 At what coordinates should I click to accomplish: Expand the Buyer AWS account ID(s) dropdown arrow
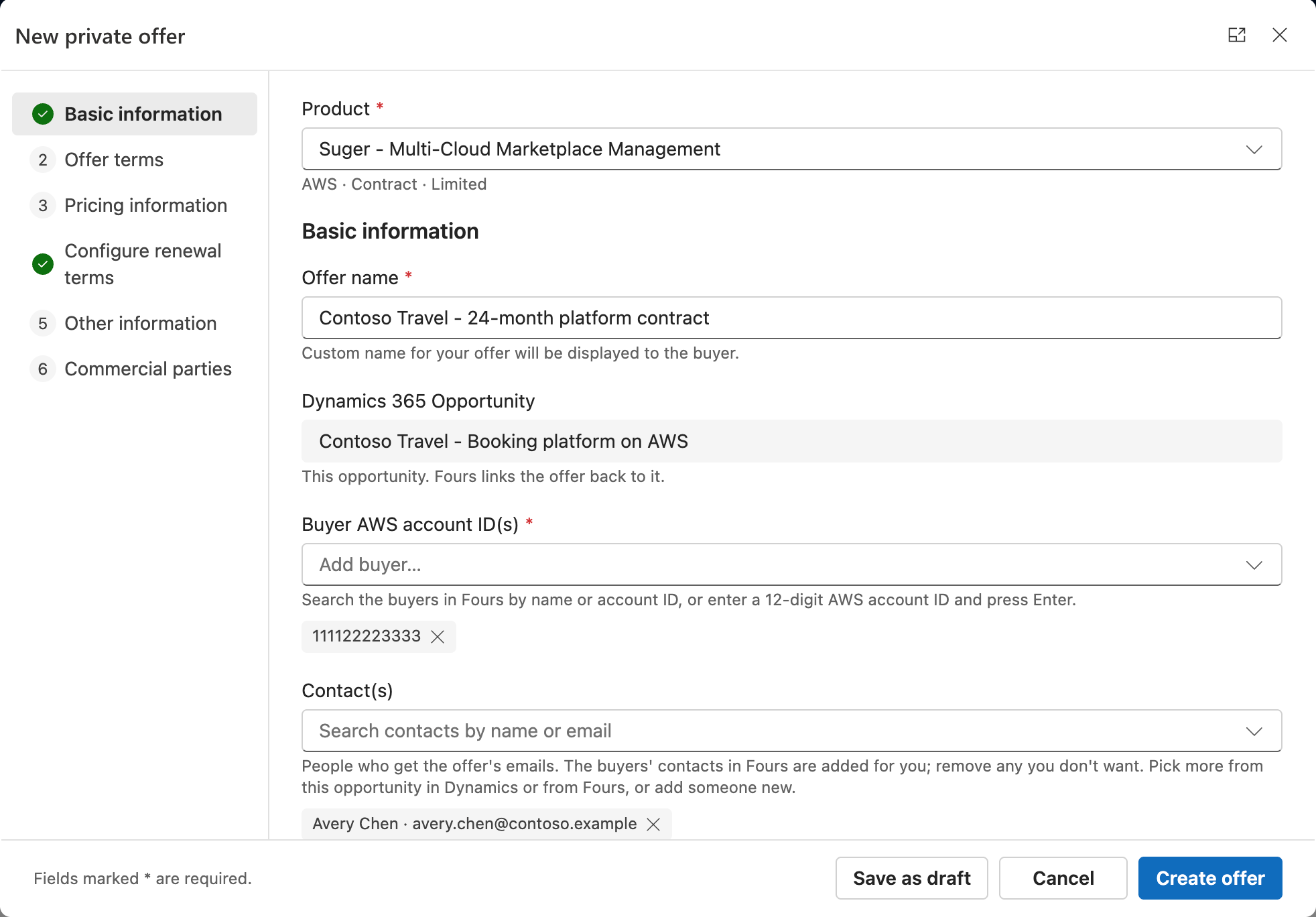coord(1254,565)
